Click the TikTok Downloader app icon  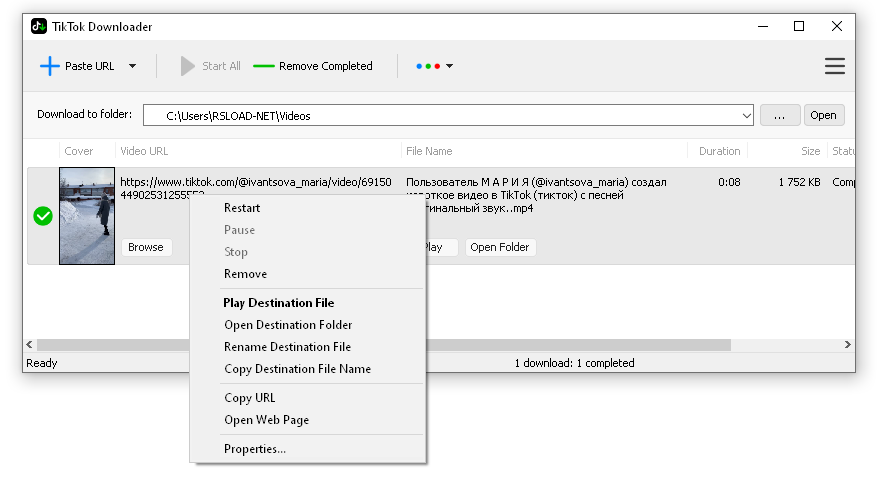[39, 26]
